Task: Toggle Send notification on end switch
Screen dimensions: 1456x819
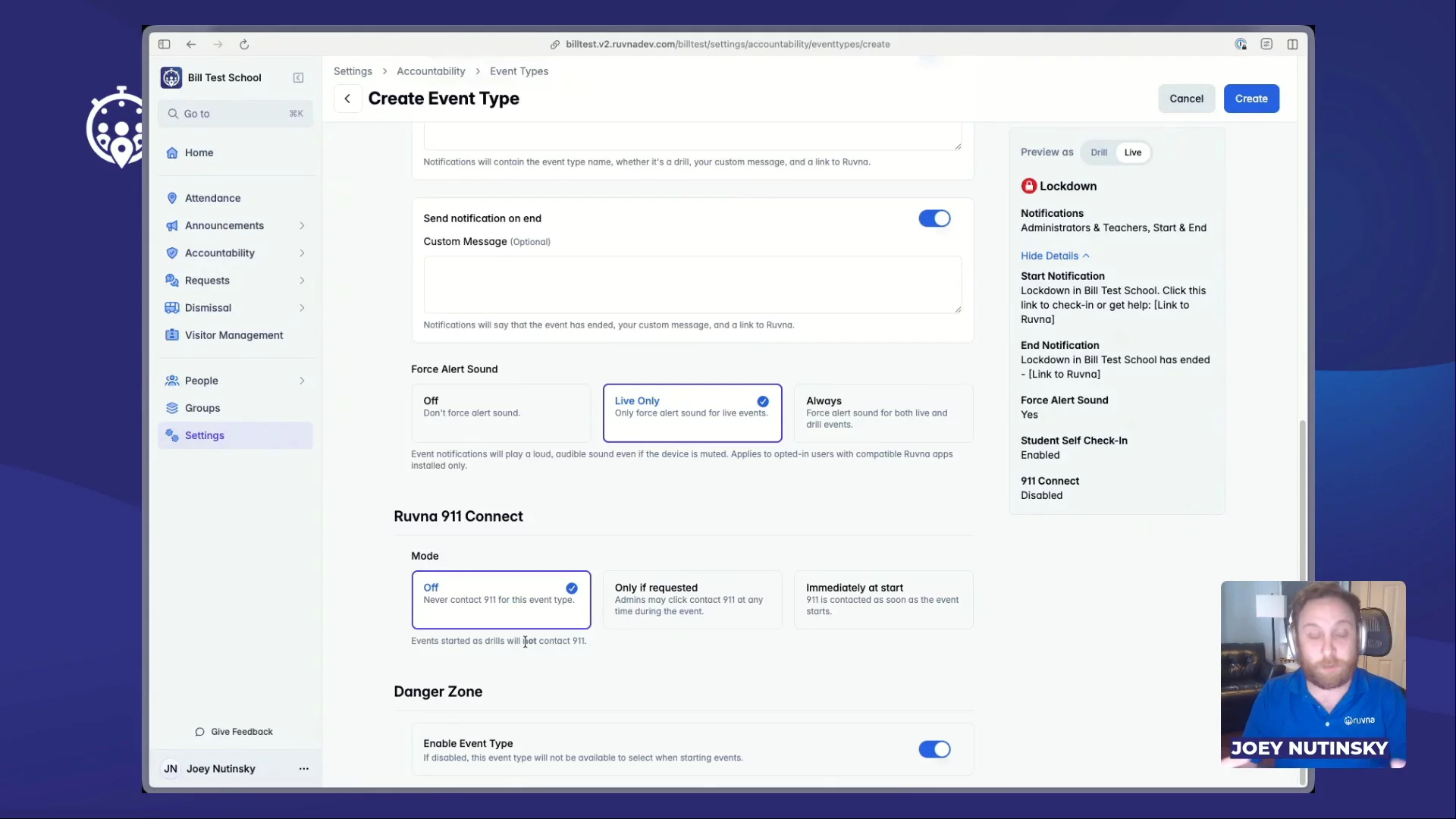Action: (x=934, y=218)
